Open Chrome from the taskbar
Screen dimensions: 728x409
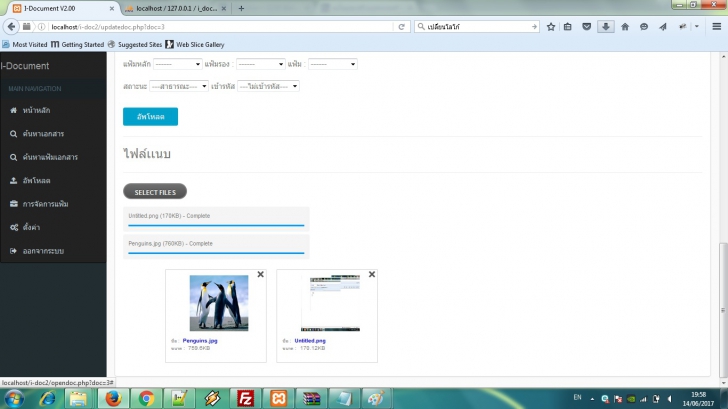(x=146, y=399)
